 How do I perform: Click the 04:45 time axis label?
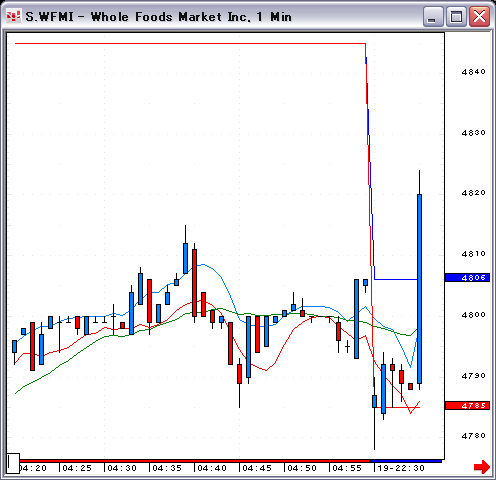pos(257,468)
